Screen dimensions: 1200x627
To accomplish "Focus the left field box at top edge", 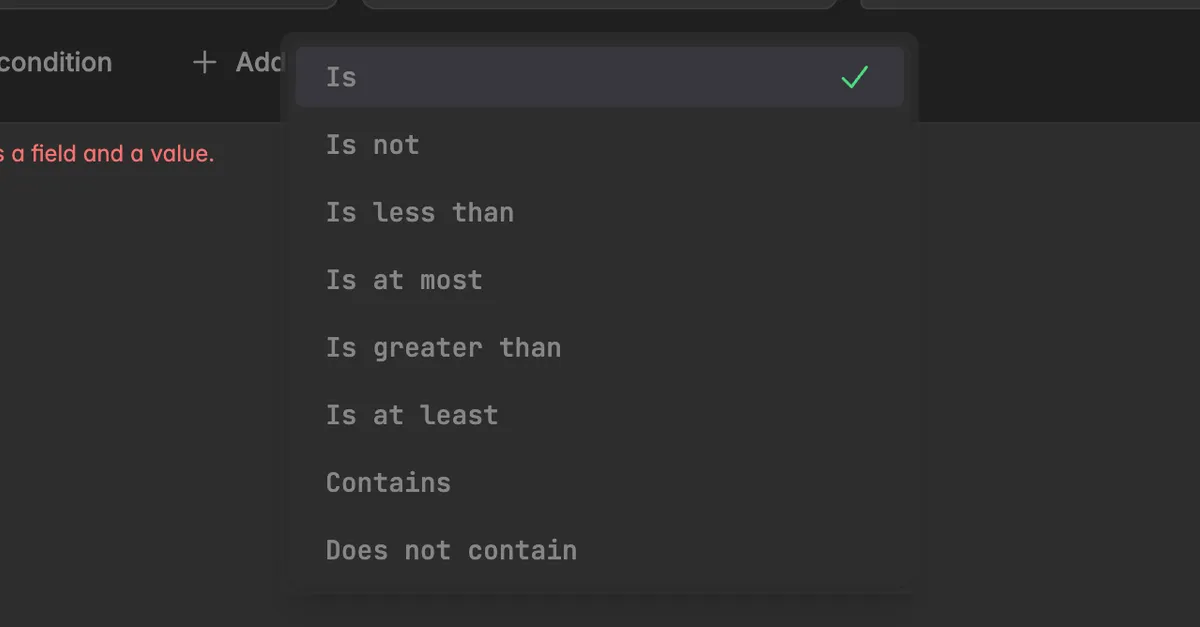I will coord(168,4).
